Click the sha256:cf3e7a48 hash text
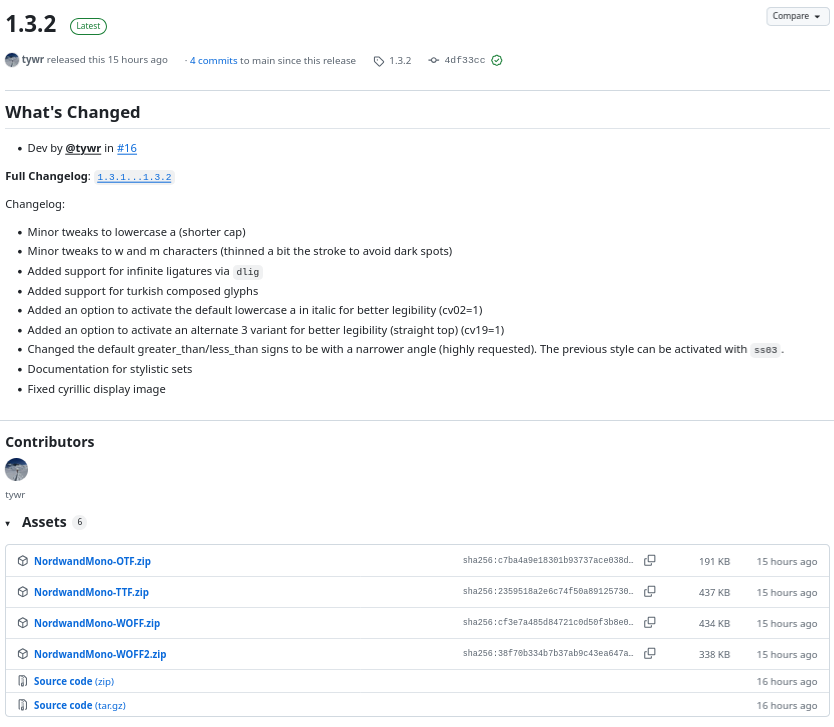Viewport: 834px width, 727px height. click(x=548, y=622)
